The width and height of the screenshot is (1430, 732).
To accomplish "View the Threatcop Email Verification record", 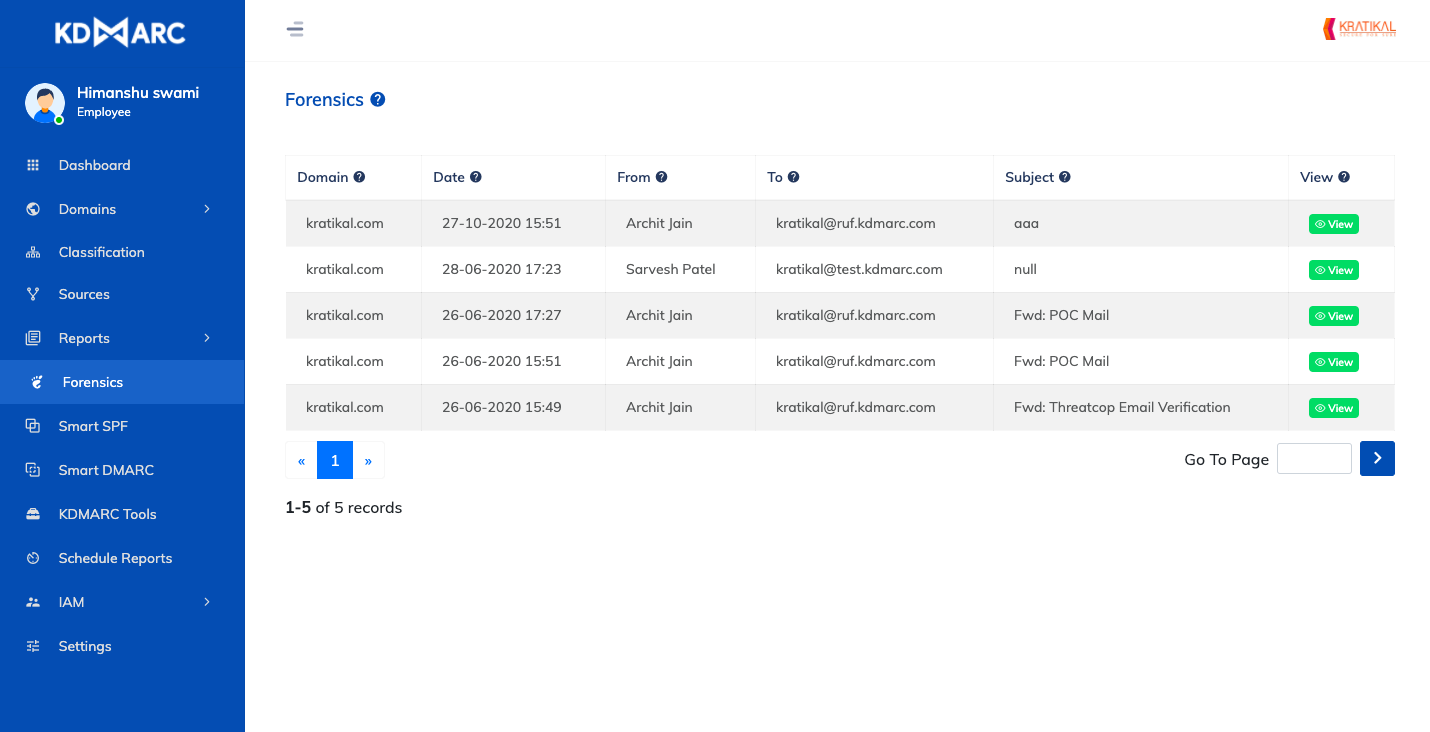I will click(1333, 408).
